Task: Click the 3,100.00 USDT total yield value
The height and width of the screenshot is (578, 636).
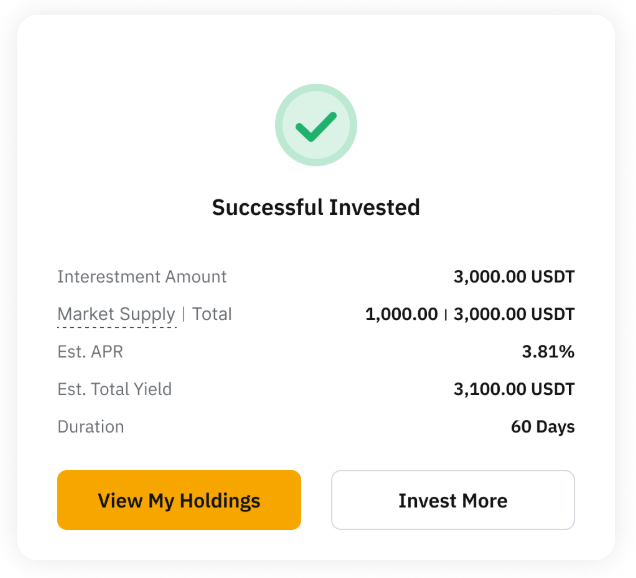Action: 514,389
